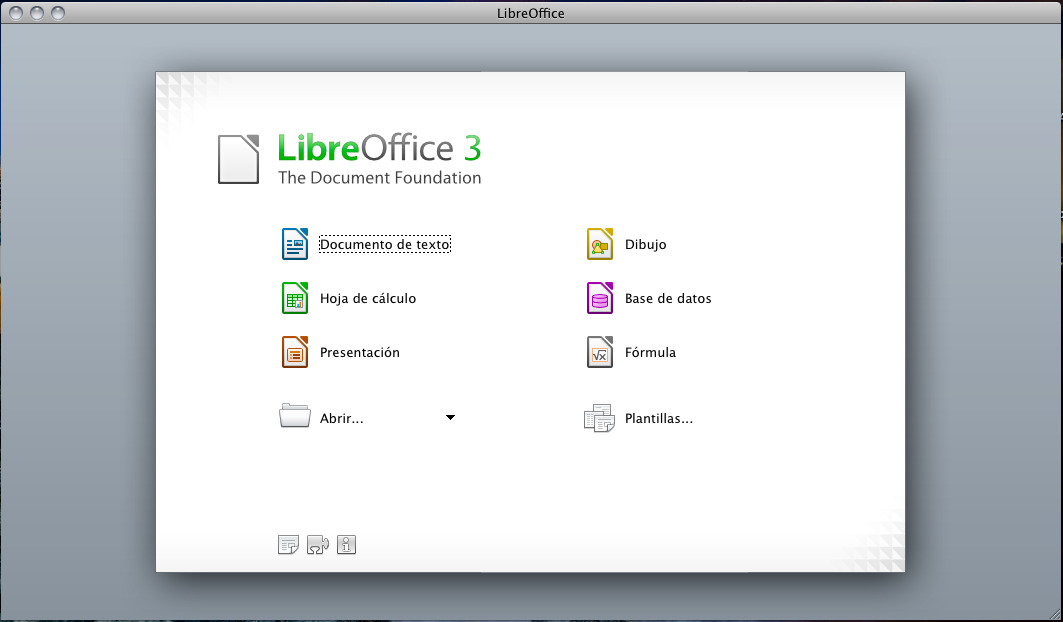1063x622 pixels.
Task: Click the Fórmula text label
Action: click(x=651, y=352)
